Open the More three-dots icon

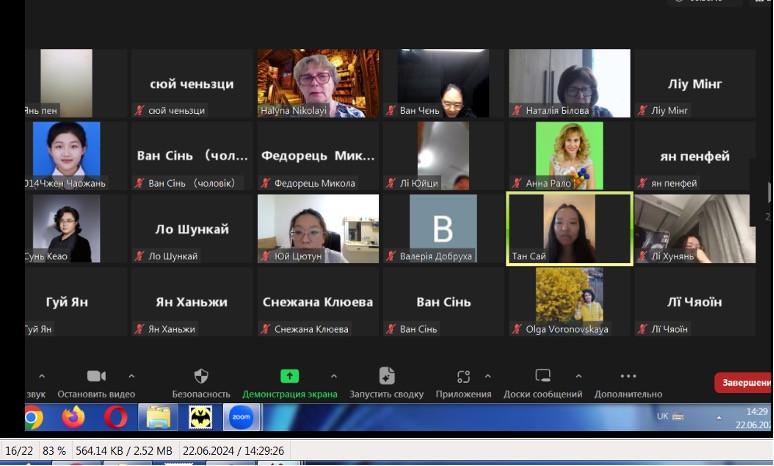628,376
